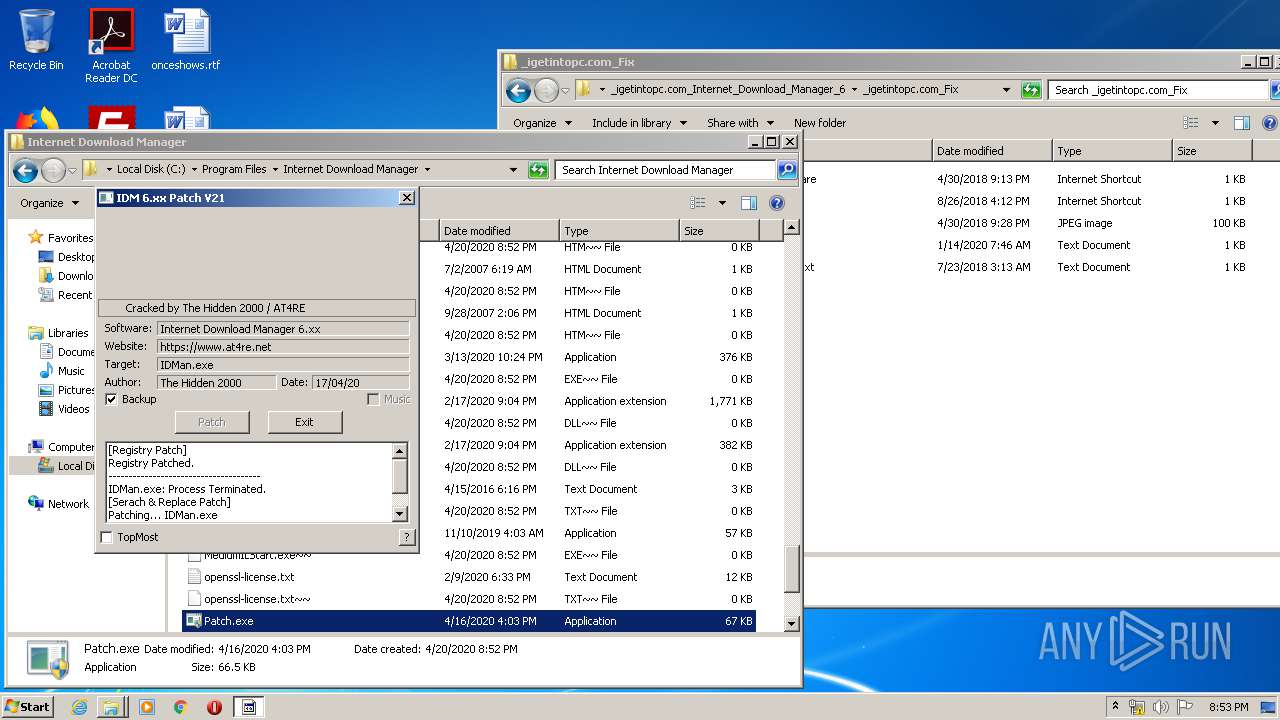Open the volume tray icon
1280x720 pixels.
[1161, 707]
